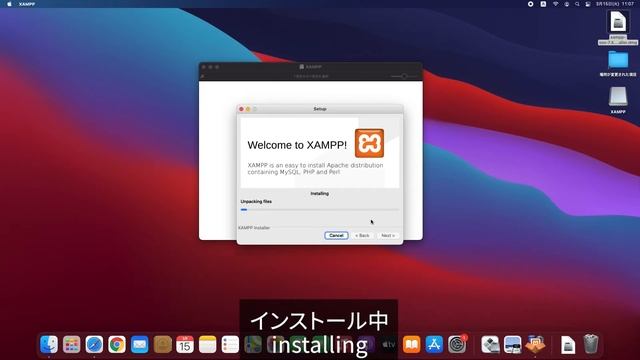Open the document file in the Dock

(x=568, y=345)
